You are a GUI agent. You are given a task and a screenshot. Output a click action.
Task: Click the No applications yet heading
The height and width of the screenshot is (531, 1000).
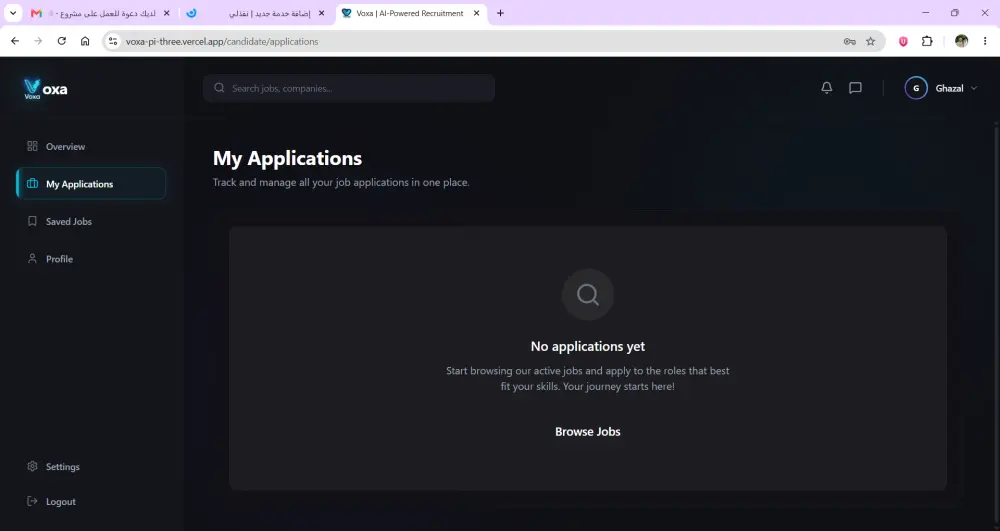(587, 346)
